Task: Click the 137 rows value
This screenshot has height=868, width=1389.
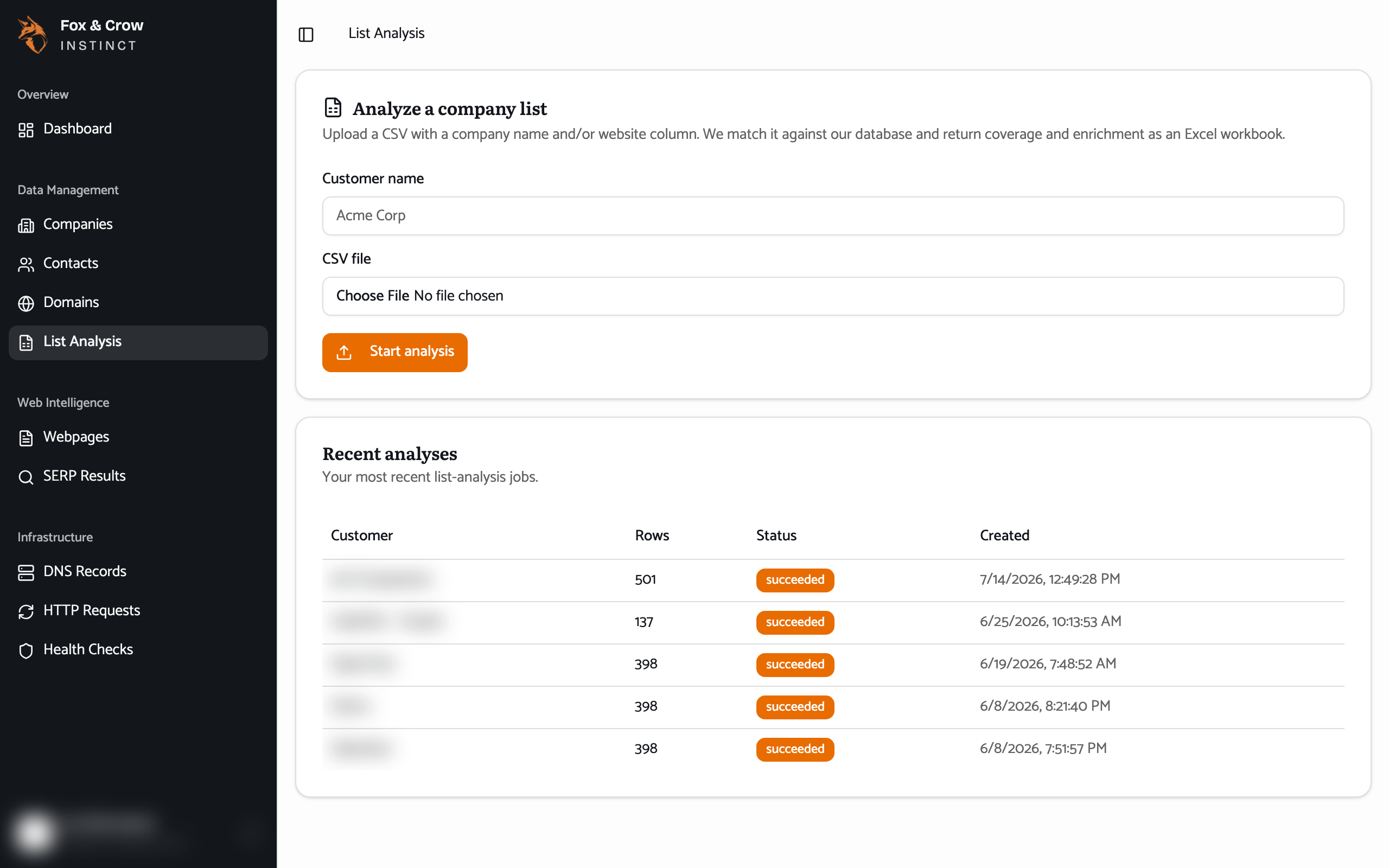Action: click(x=643, y=622)
